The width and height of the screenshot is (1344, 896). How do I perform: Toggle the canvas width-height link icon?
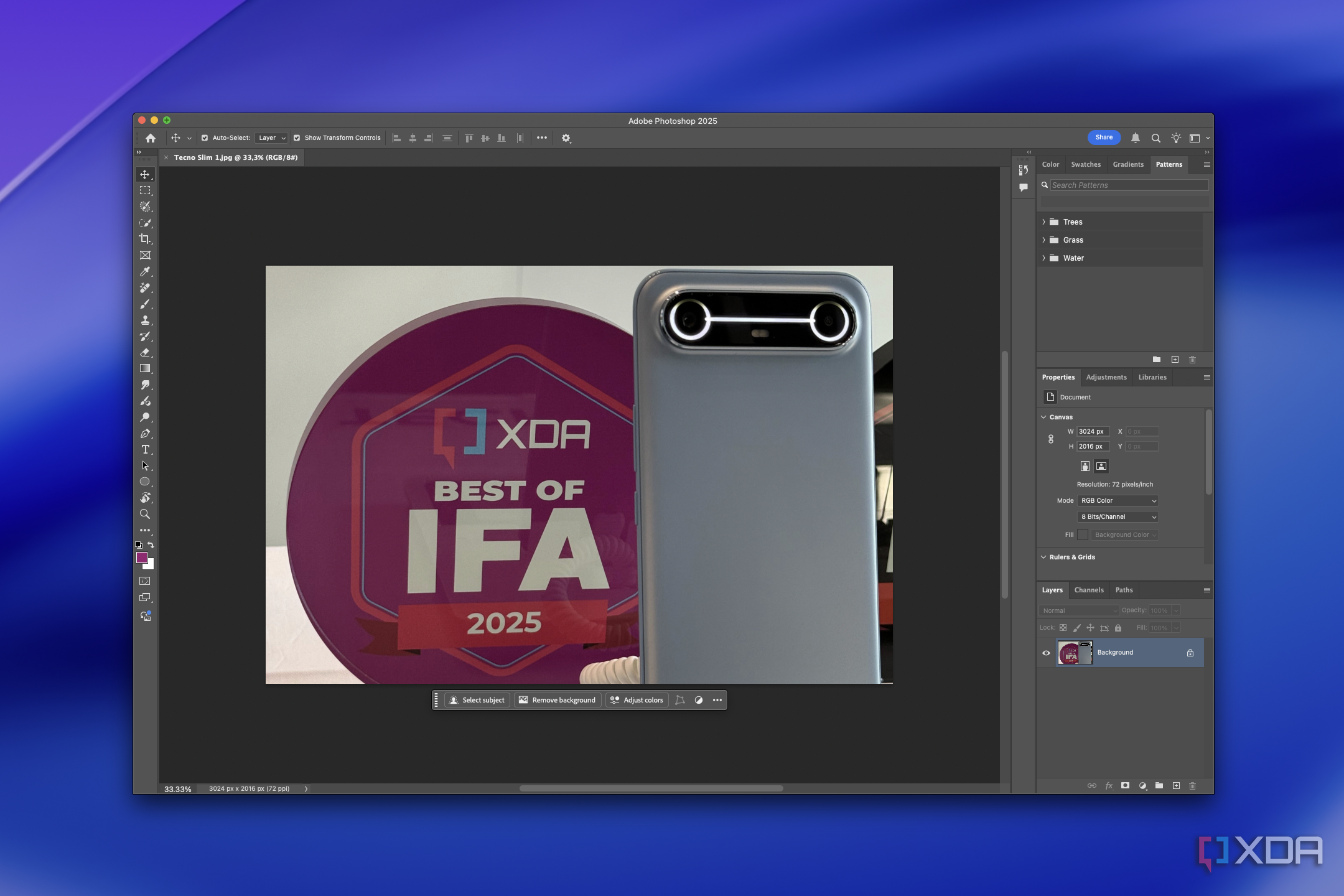1051,439
